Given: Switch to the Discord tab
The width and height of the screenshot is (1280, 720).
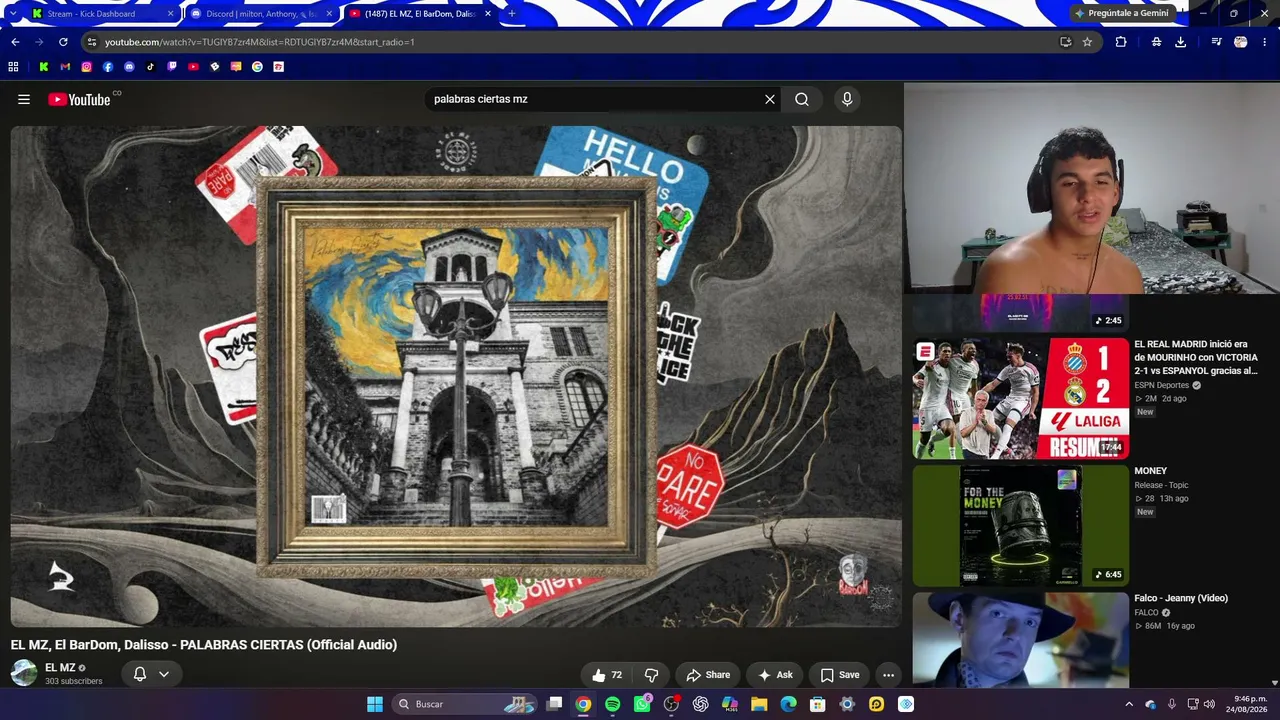Looking at the screenshot, I should click(262, 14).
